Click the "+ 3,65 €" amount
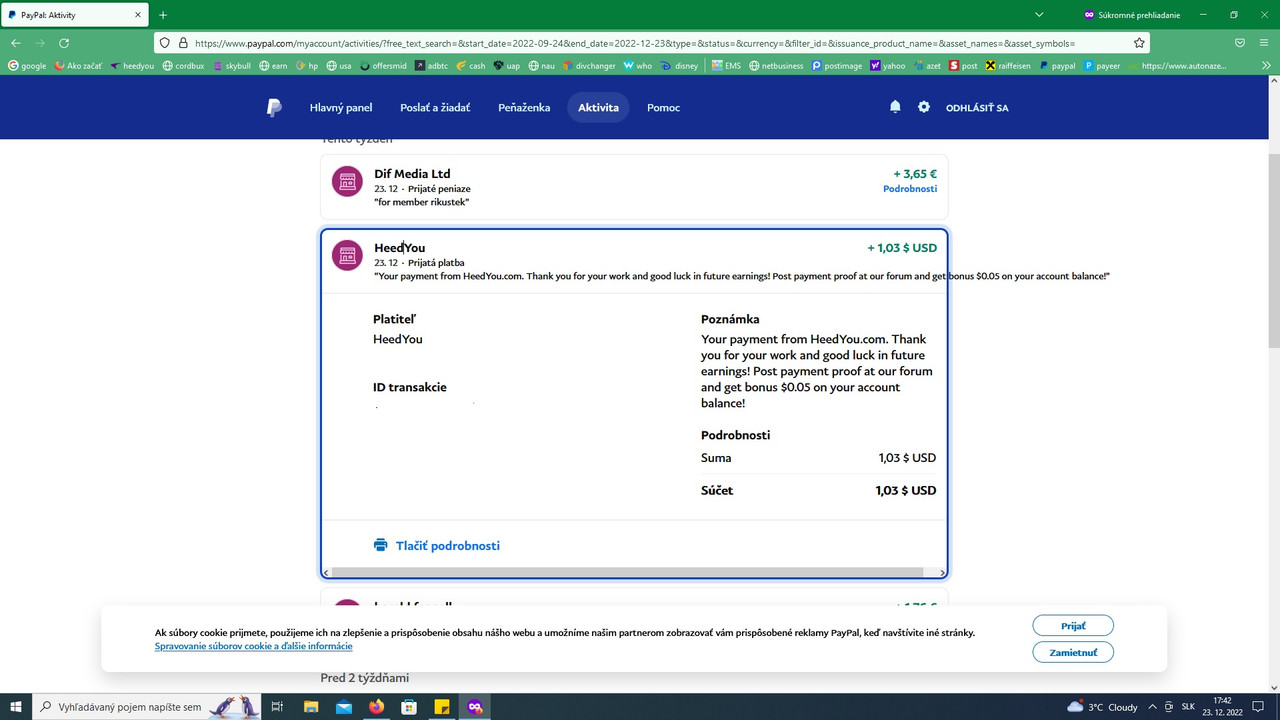The image size is (1280, 720). (x=915, y=174)
